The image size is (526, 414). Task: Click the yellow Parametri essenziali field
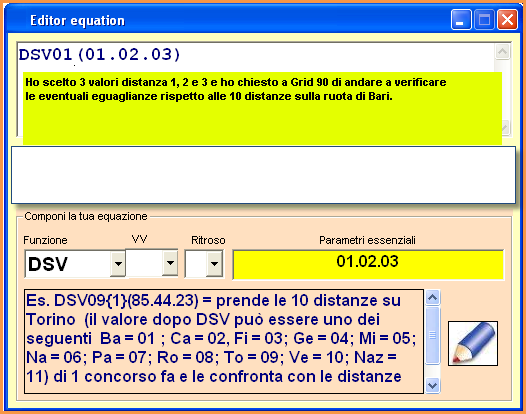point(368,264)
